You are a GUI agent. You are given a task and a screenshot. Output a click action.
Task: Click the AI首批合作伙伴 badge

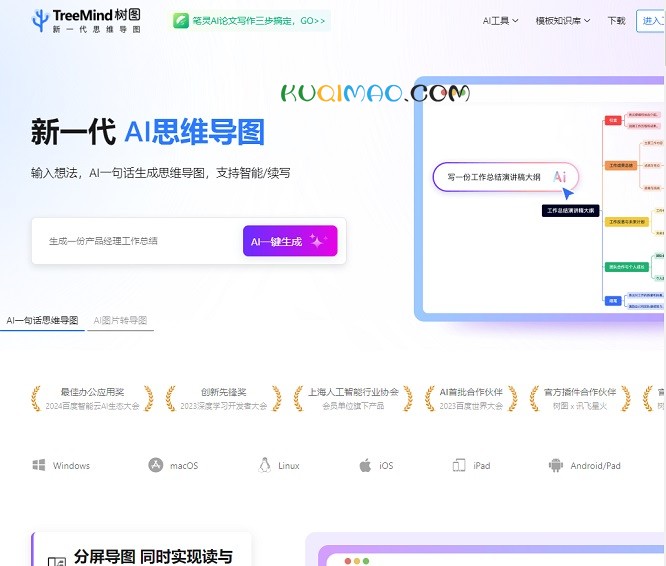tap(471, 398)
